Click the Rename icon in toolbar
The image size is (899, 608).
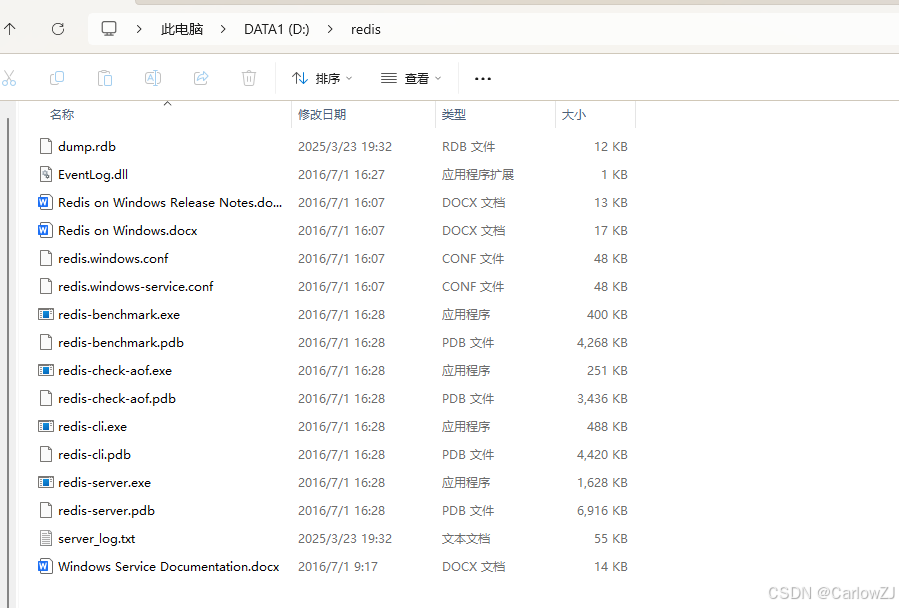tap(153, 78)
